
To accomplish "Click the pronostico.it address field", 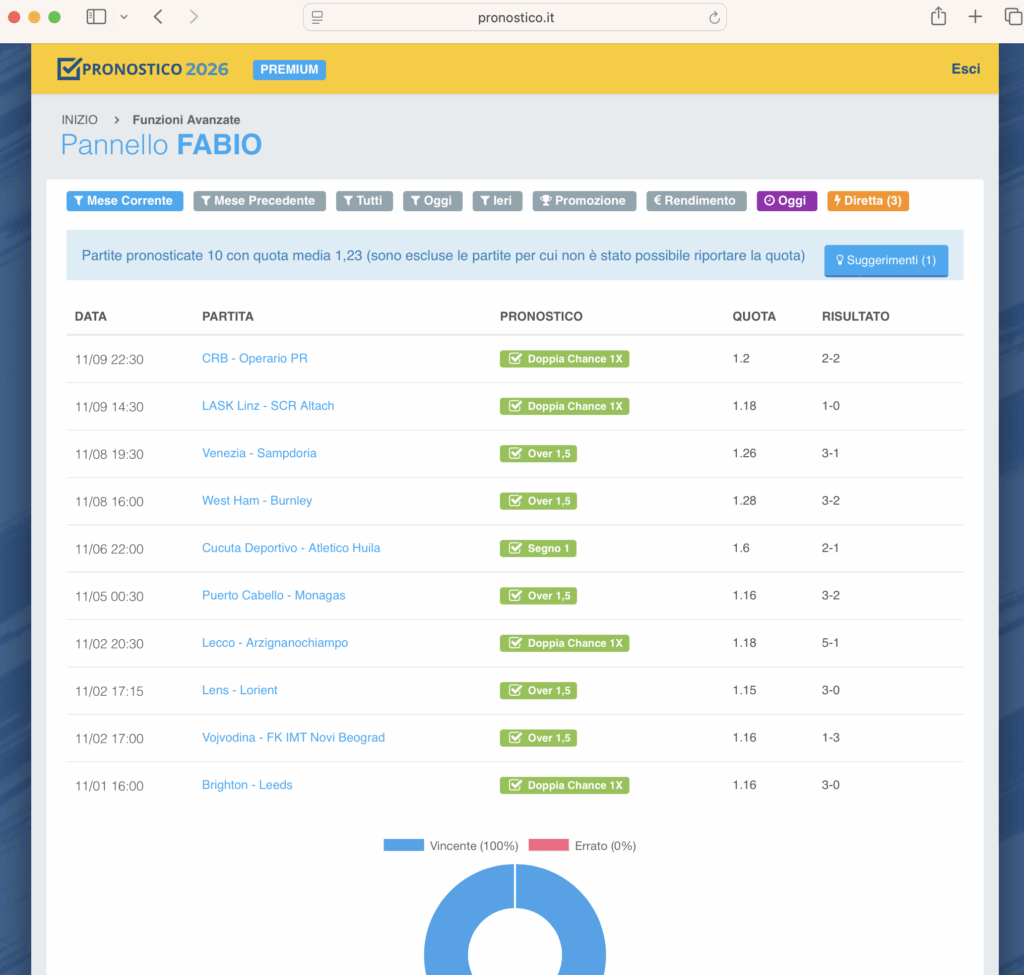I will 515,18.
